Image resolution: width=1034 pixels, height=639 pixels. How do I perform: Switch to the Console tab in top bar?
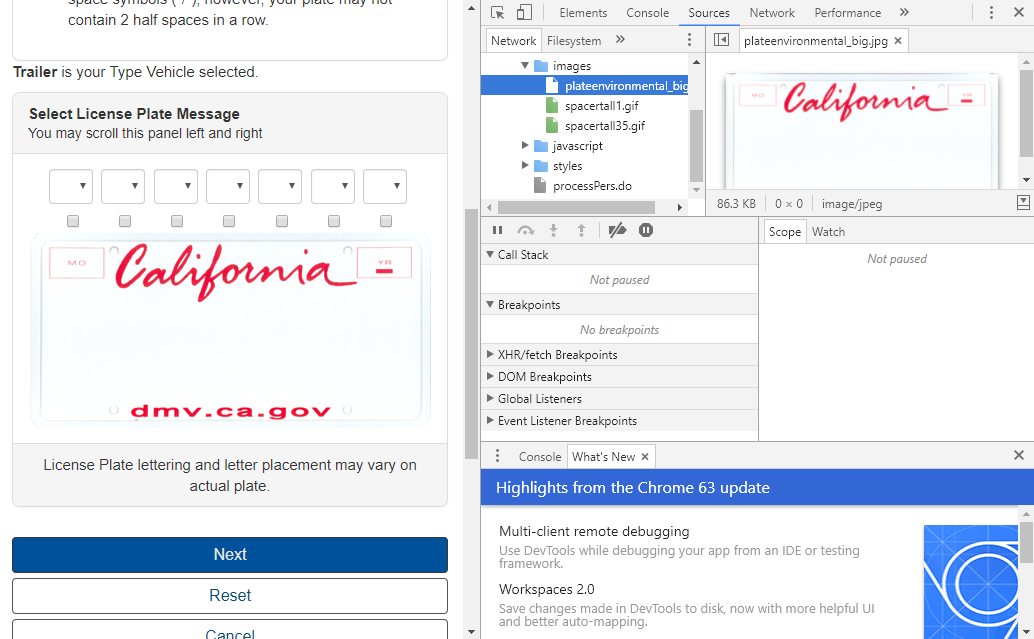[x=648, y=13]
